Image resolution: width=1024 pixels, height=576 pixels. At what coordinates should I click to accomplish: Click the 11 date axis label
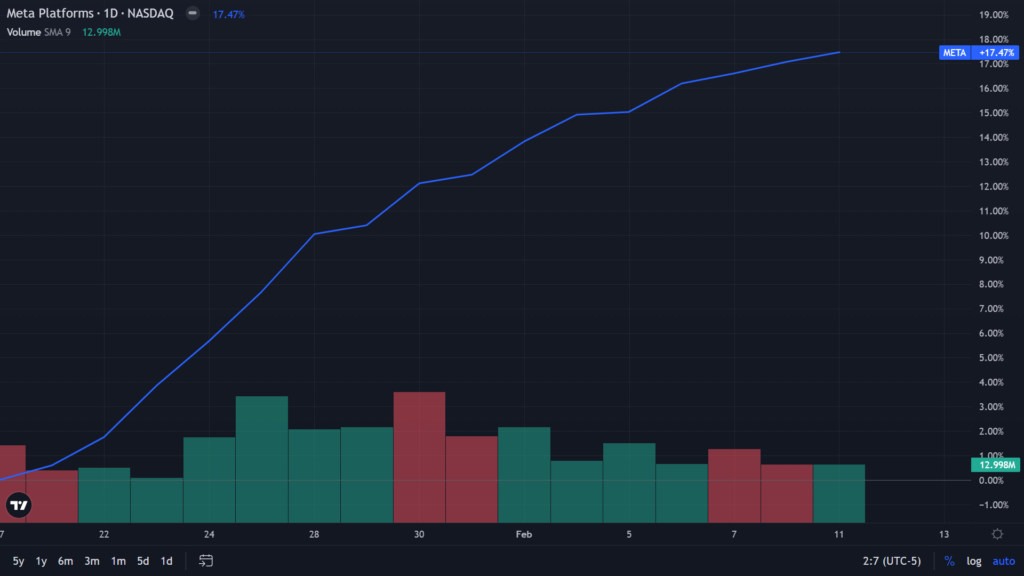point(839,534)
